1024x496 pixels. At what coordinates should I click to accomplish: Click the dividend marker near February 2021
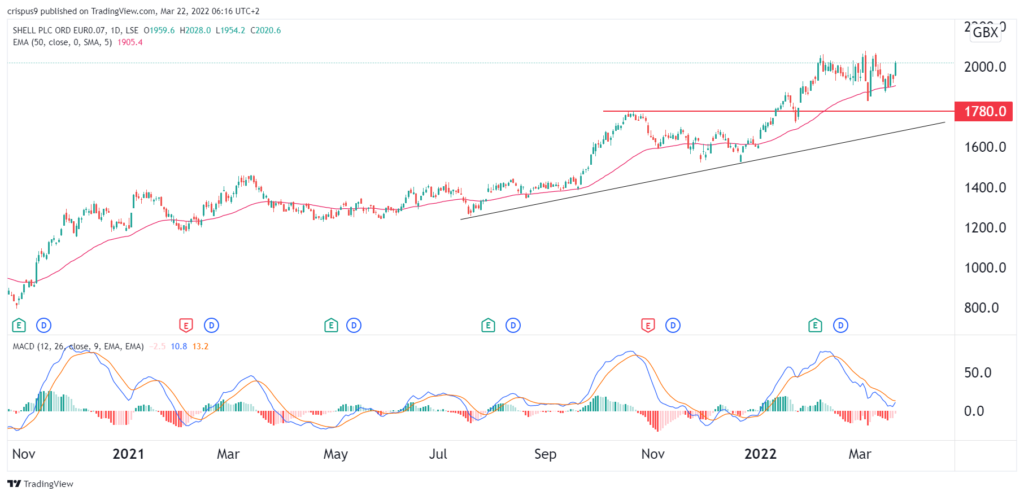pos(210,323)
